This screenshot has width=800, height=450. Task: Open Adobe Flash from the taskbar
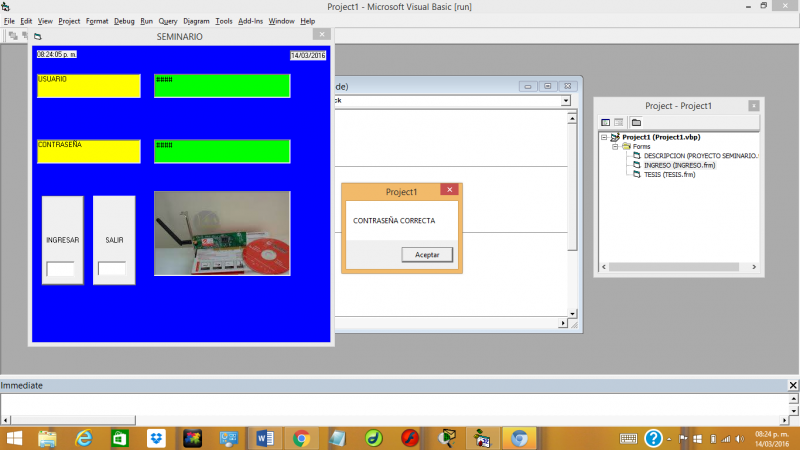(x=410, y=438)
